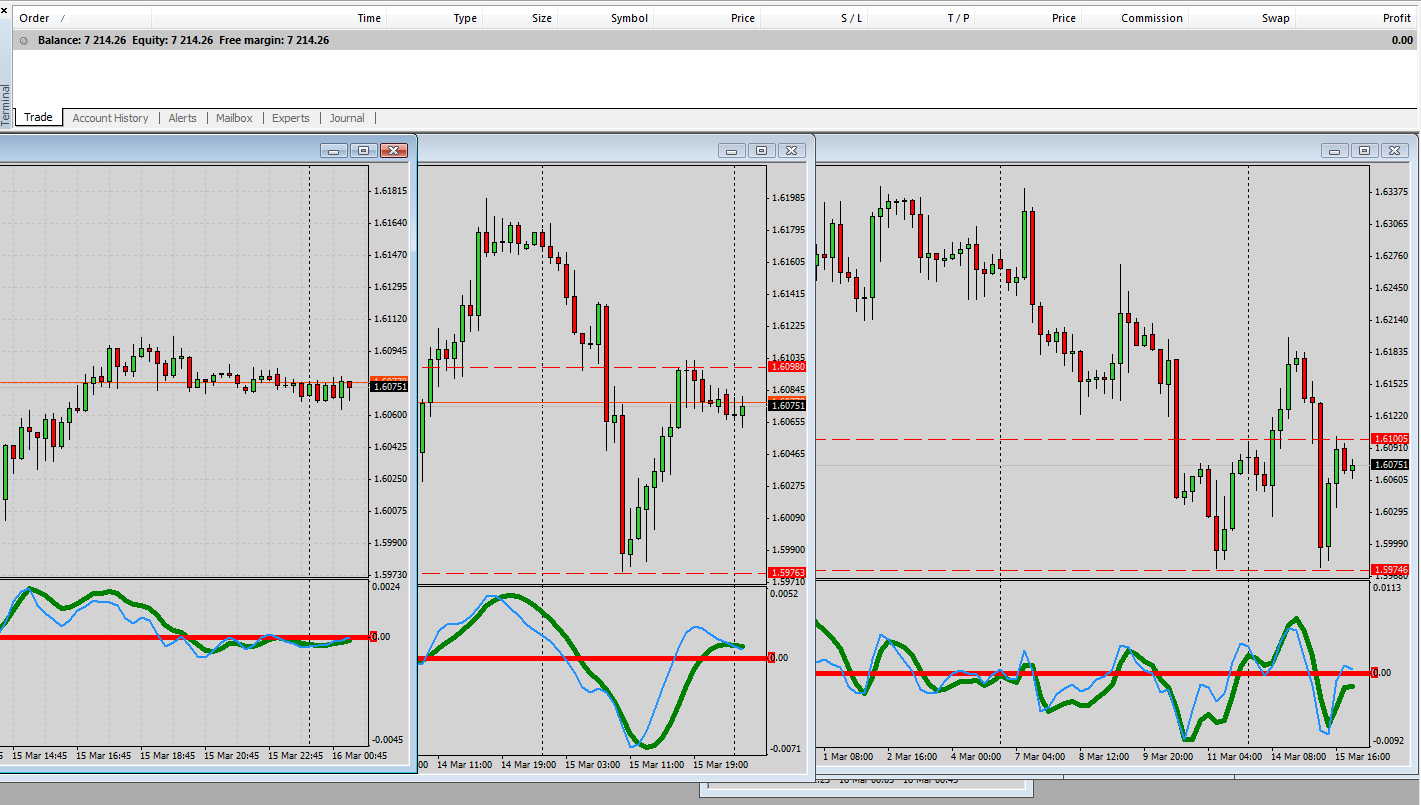The width and height of the screenshot is (1421, 805).
Task: Click the 0.00 profit value in the balance row
Action: (x=1401, y=40)
